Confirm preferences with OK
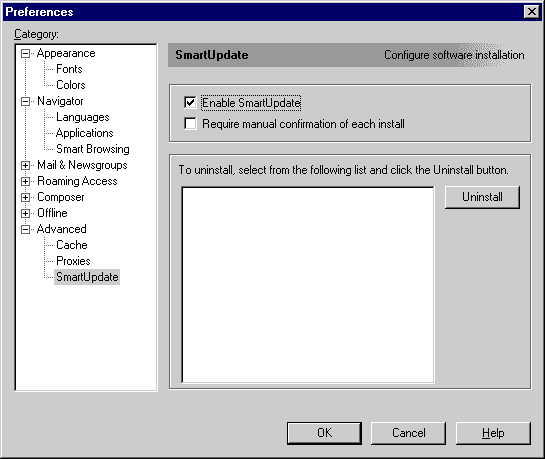Image resolution: width=545 pixels, height=459 pixels. pyautogui.click(x=324, y=433)
